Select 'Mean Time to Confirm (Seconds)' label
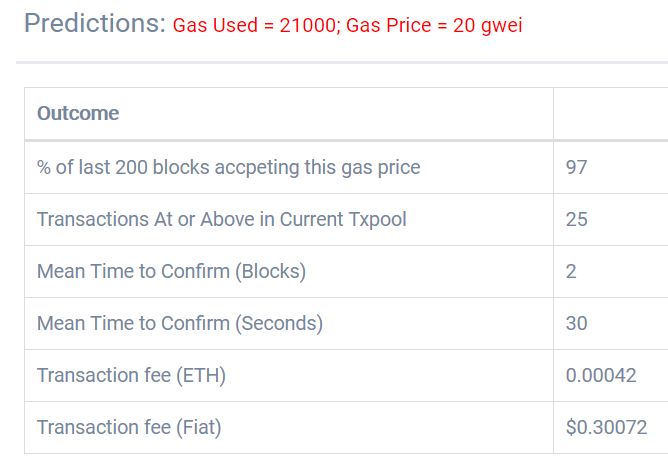Viewport: 668px width, 471px height. coord(180,323)
